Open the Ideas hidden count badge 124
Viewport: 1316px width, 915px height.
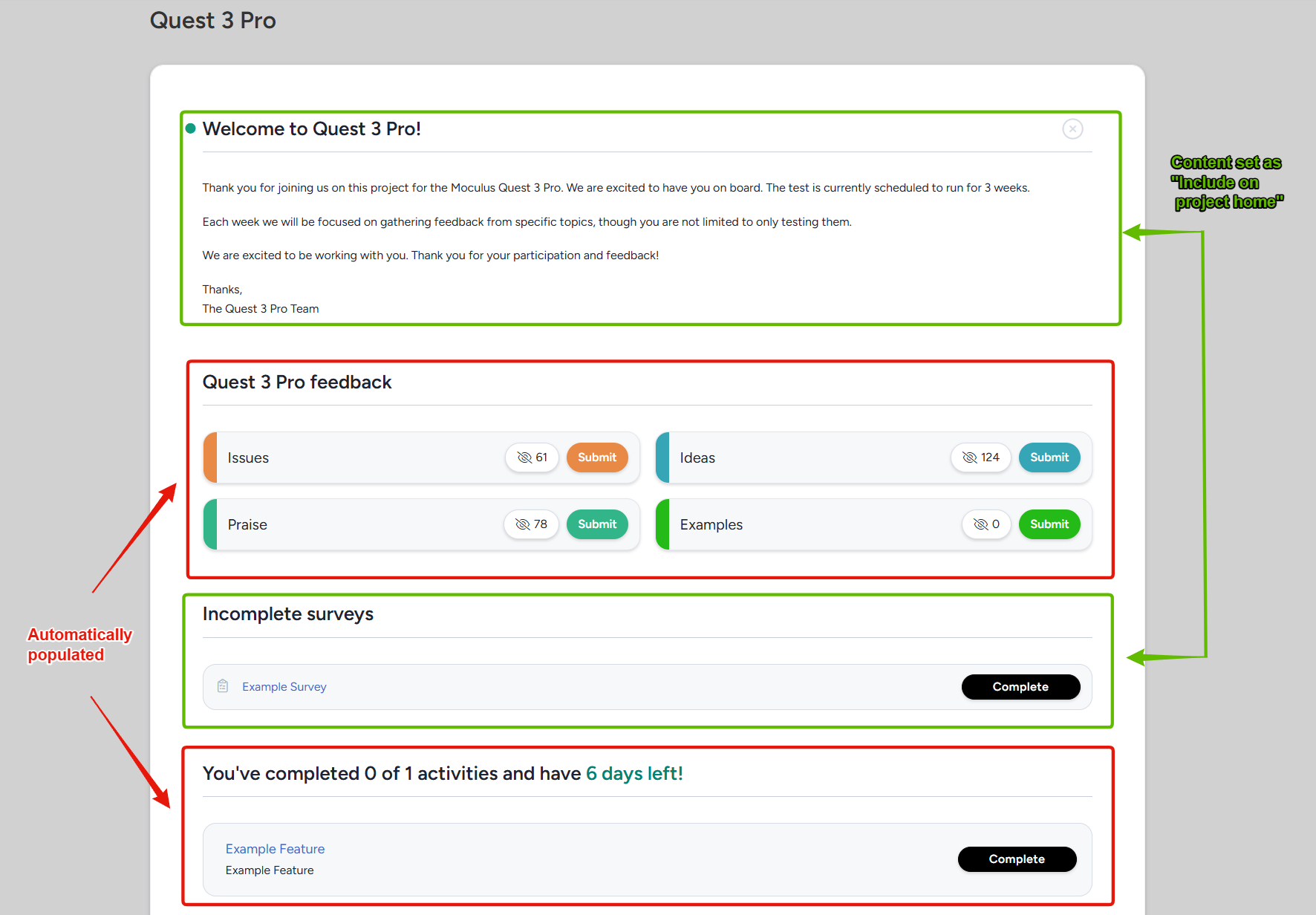[980, 457]
